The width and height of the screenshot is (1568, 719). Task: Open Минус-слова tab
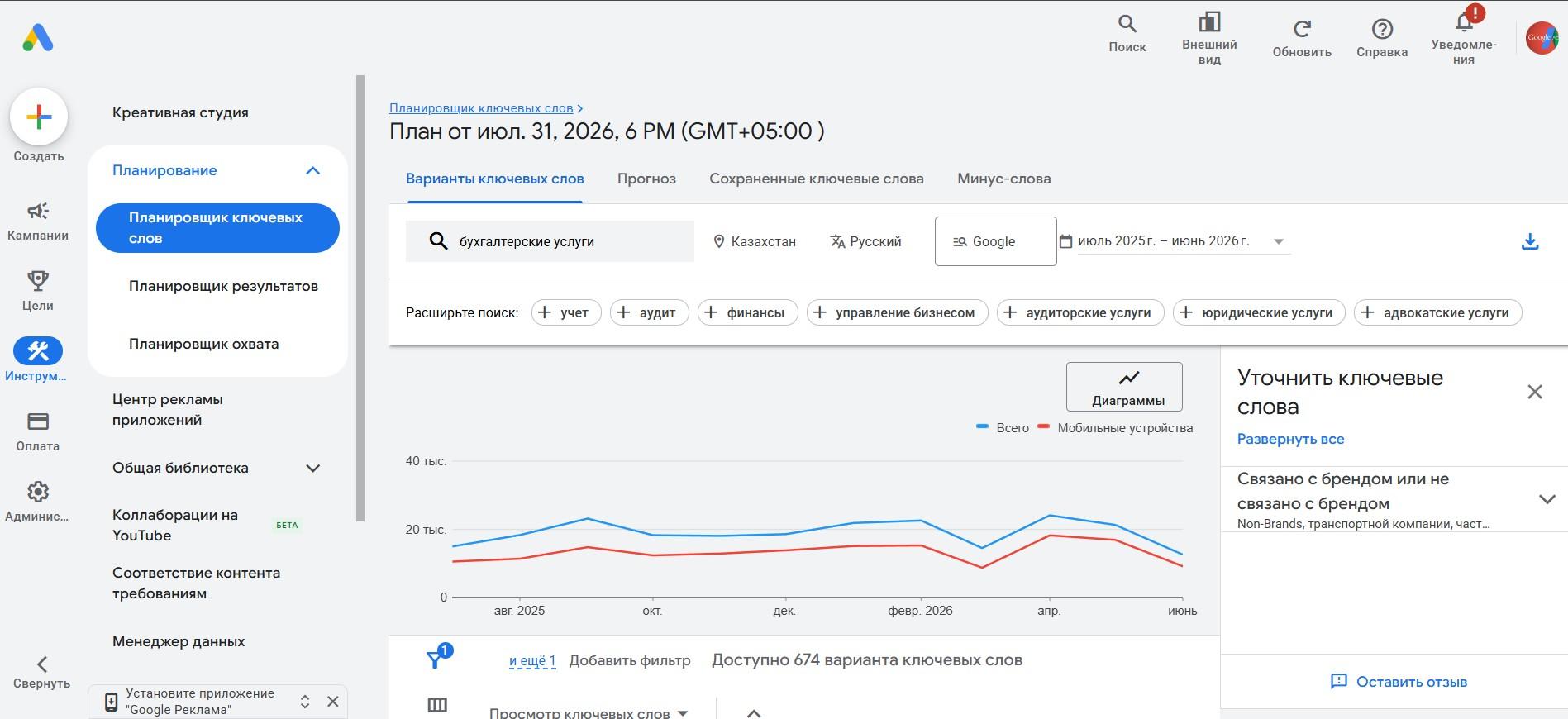pyautogui.click(x=1004, y=179)
